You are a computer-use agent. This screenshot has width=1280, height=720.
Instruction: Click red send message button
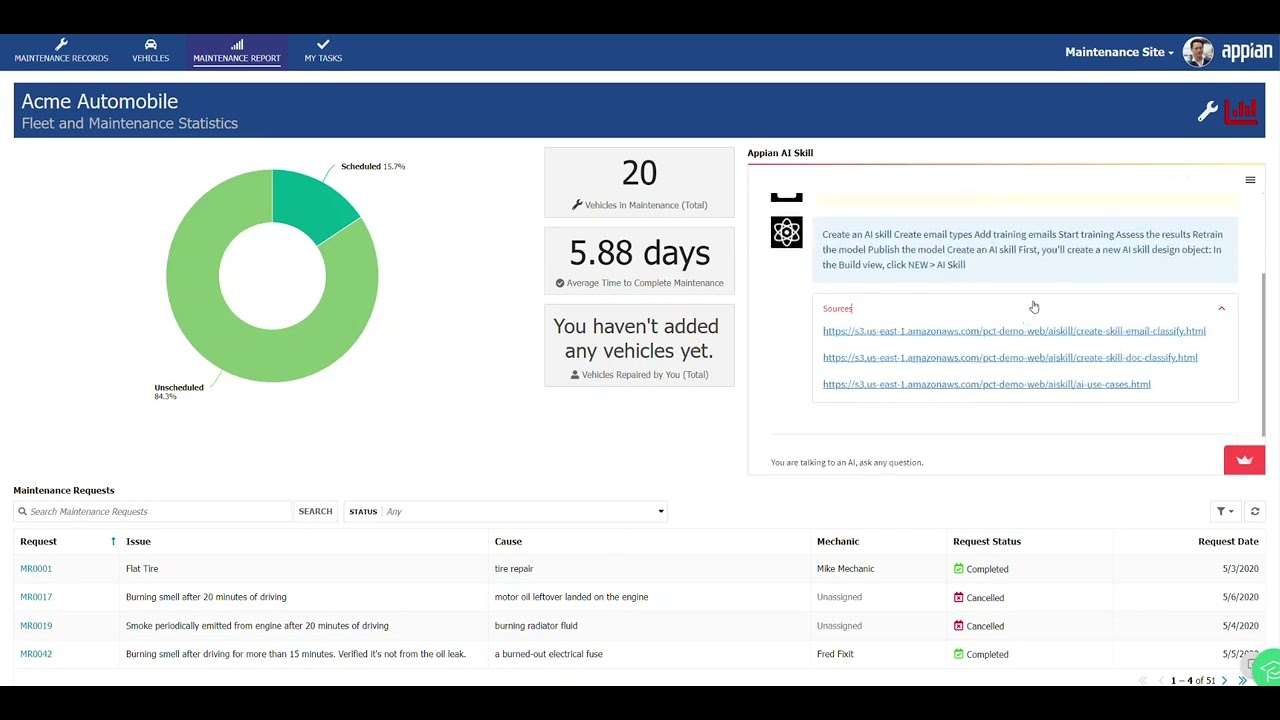1244,460
